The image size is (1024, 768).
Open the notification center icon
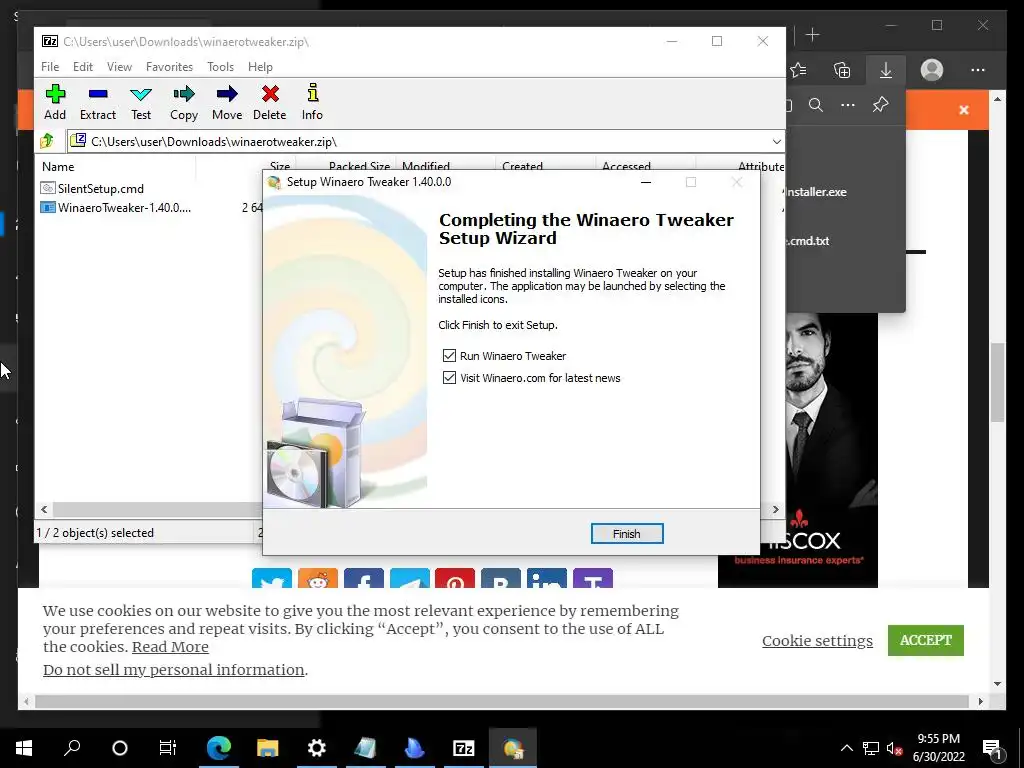992,748
